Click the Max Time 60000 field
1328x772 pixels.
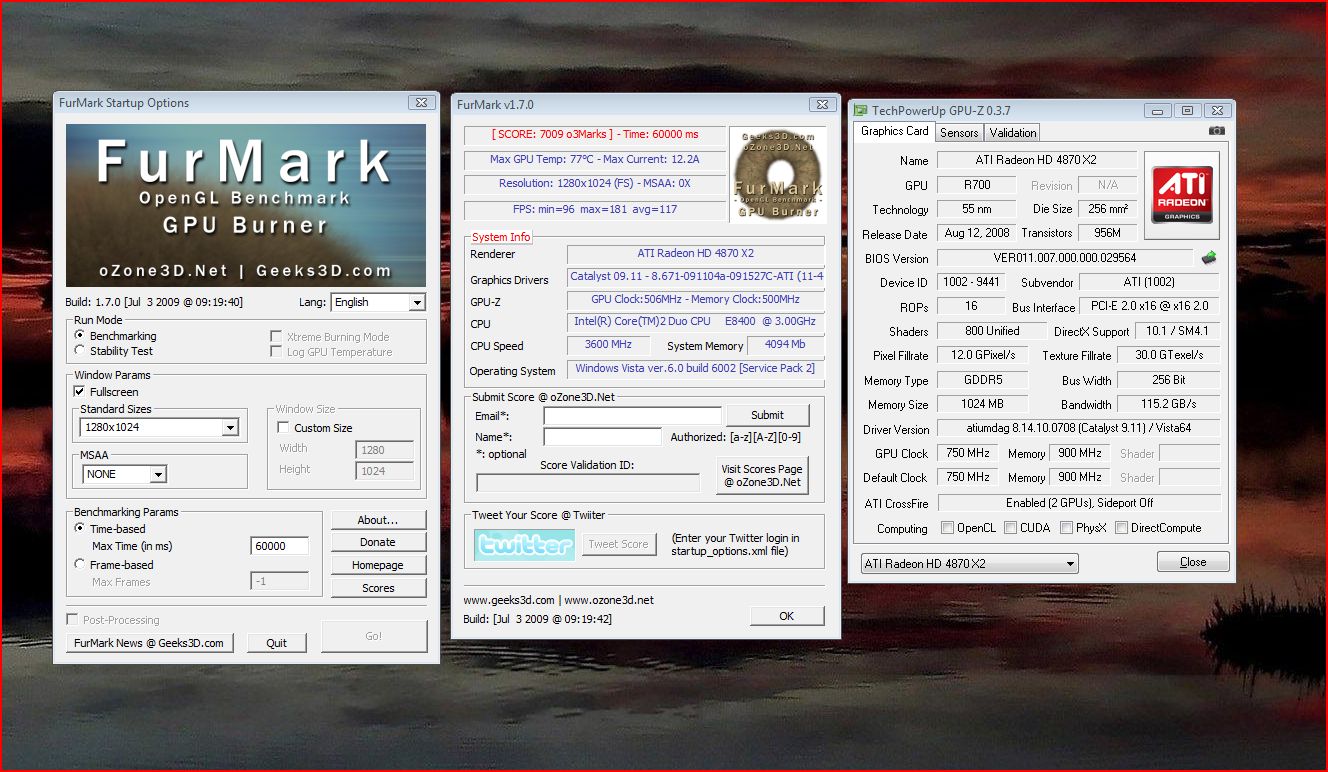(279, 546)
